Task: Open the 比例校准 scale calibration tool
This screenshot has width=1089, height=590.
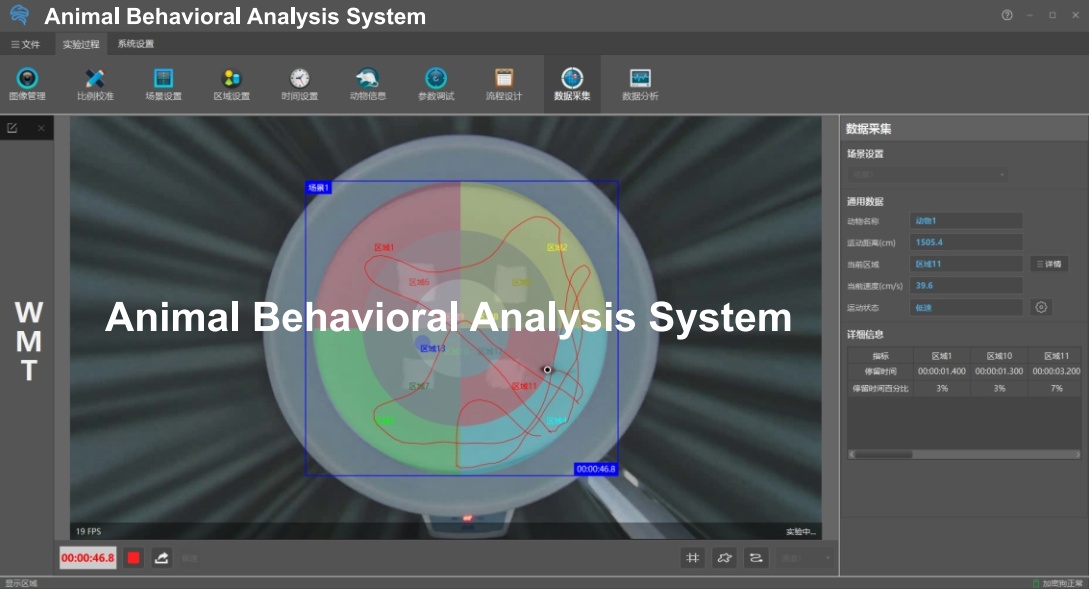Action: (95, 85)
